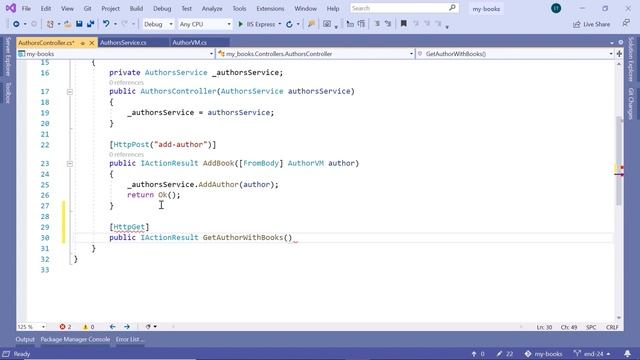Screen dimensions: 640x360
Task: Open the Git menu
Action: click(x=87, y=9)
